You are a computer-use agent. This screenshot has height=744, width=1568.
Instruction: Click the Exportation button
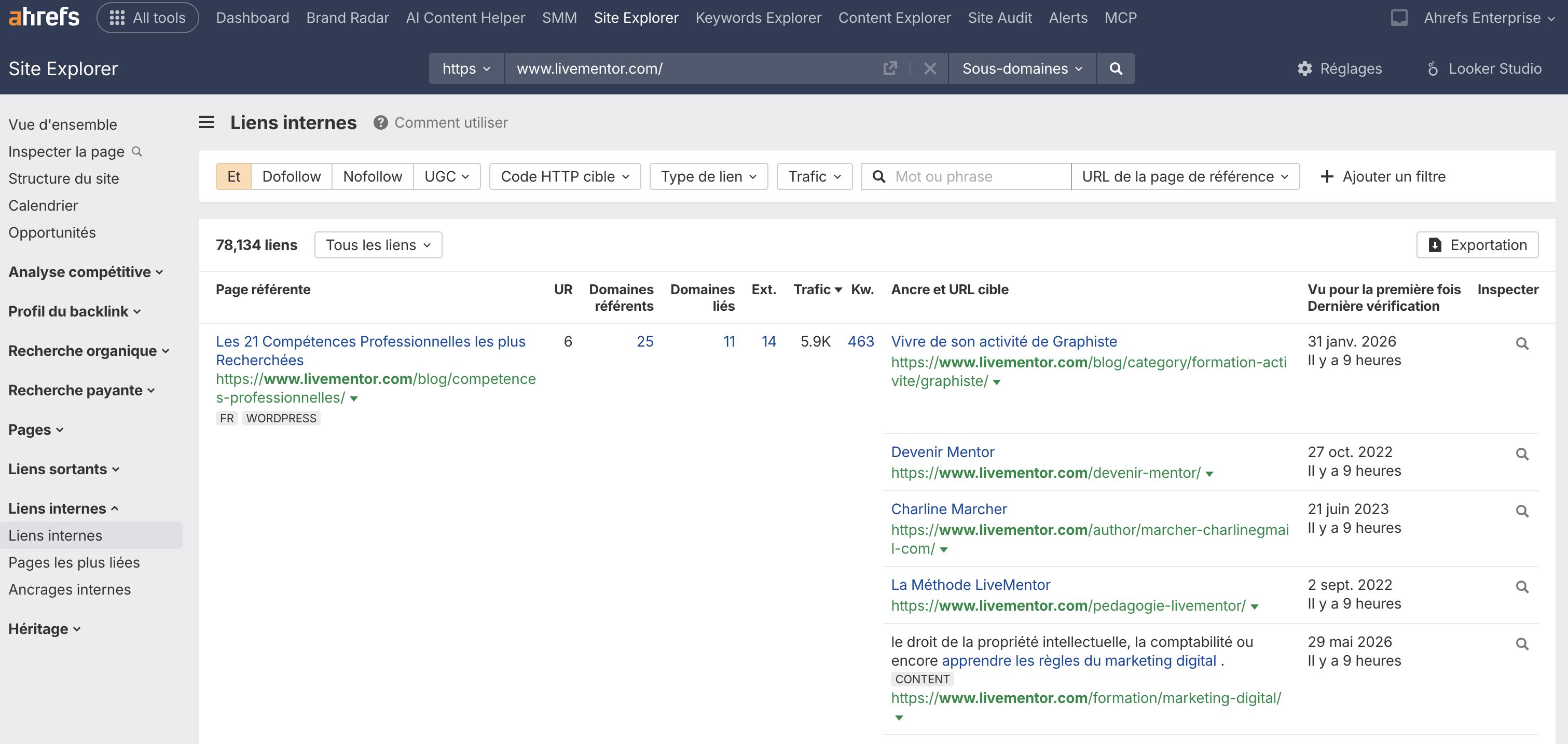point(1477,245)
